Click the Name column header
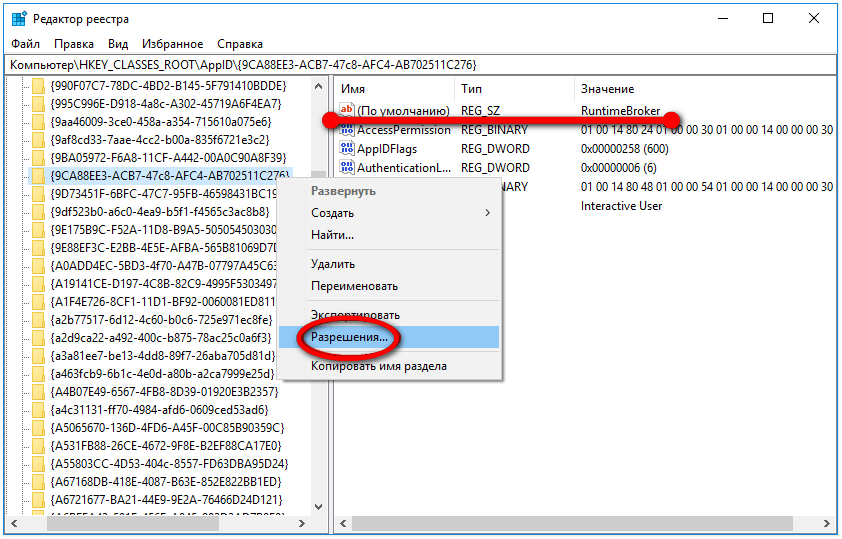Screen dimensions: 842x539 point(353,89)
